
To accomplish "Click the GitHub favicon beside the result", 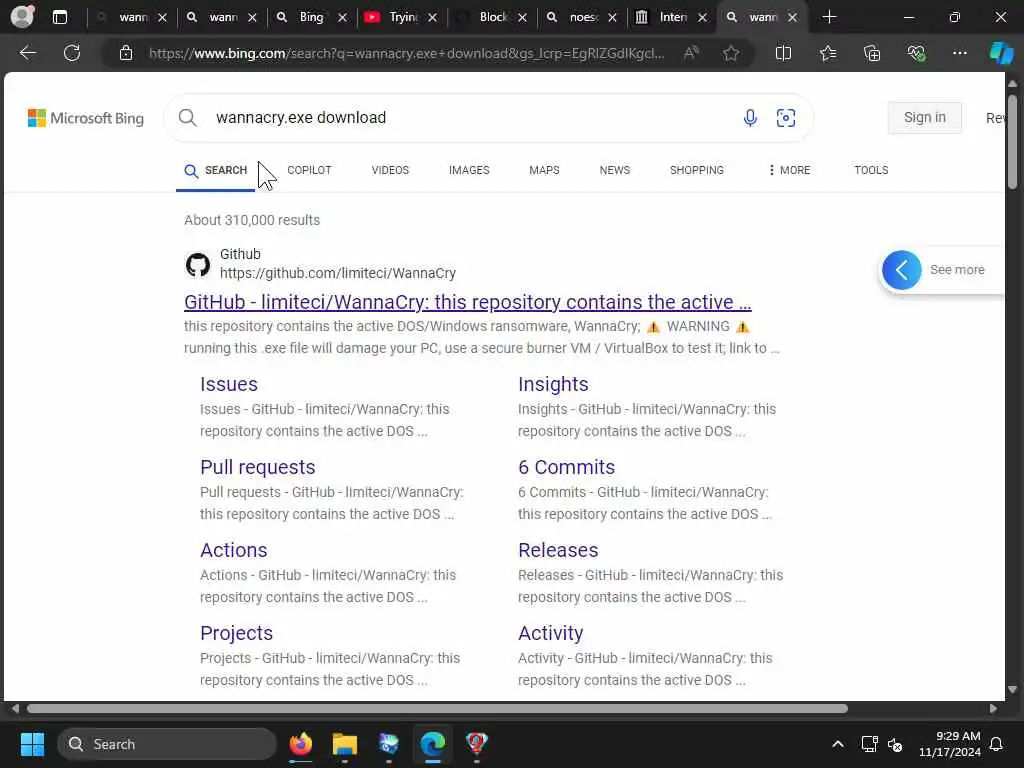I will [x=198, y=264].
